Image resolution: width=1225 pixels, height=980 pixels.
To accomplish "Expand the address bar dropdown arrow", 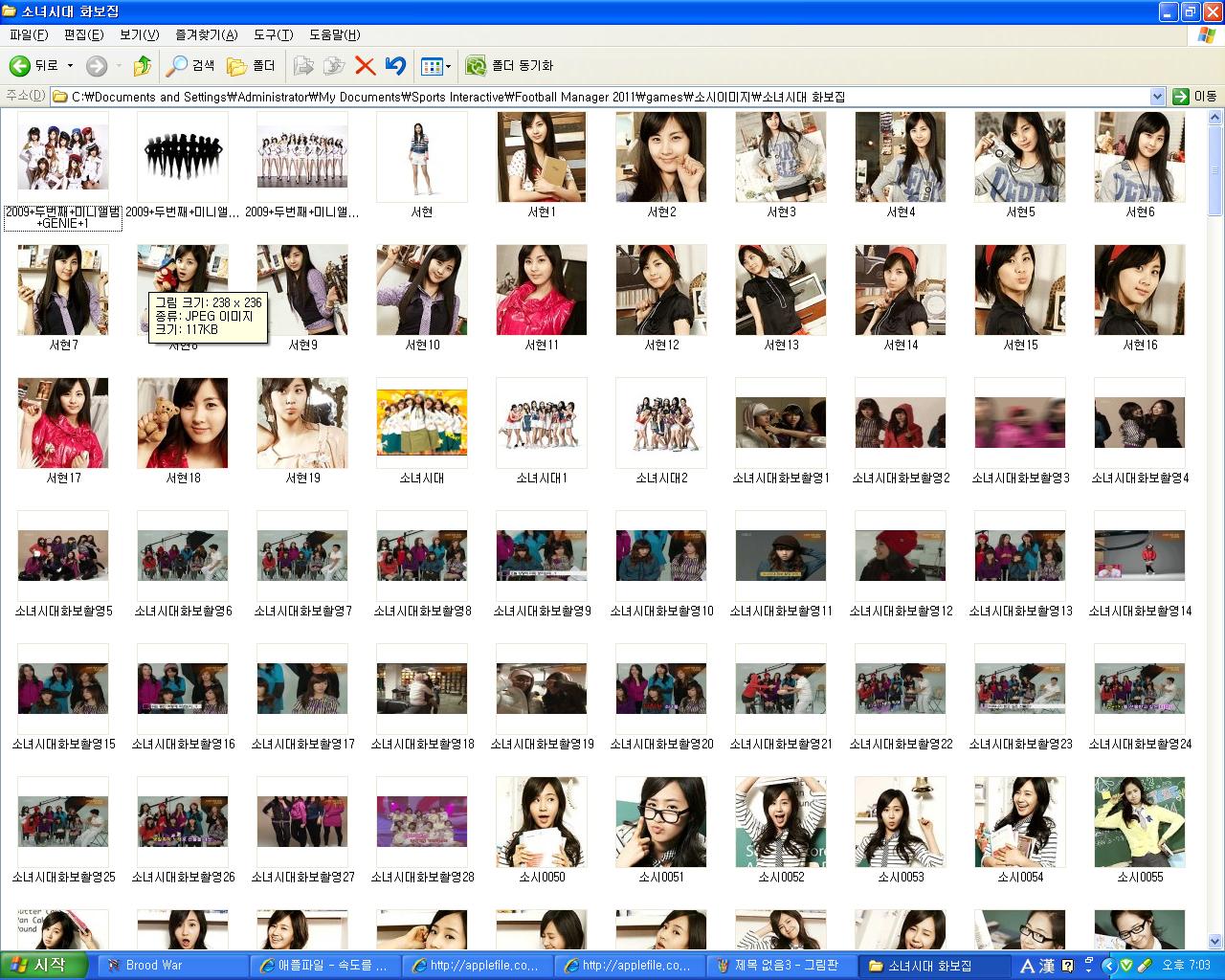I will [x=1157, y=97].
